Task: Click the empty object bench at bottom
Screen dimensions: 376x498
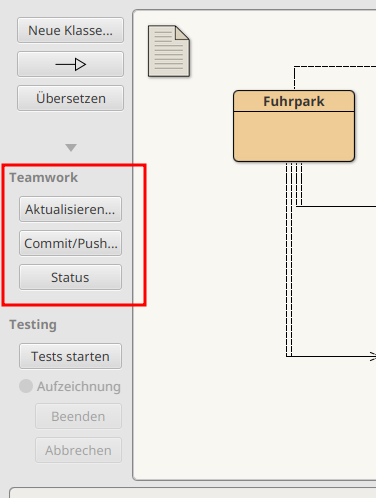Action: pos(193,493)
